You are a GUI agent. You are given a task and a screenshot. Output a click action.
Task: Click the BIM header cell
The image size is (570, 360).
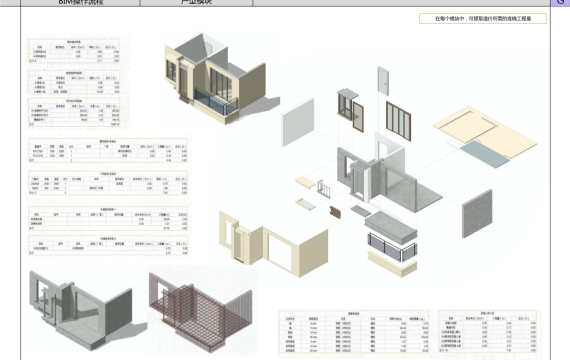point(80,3)
